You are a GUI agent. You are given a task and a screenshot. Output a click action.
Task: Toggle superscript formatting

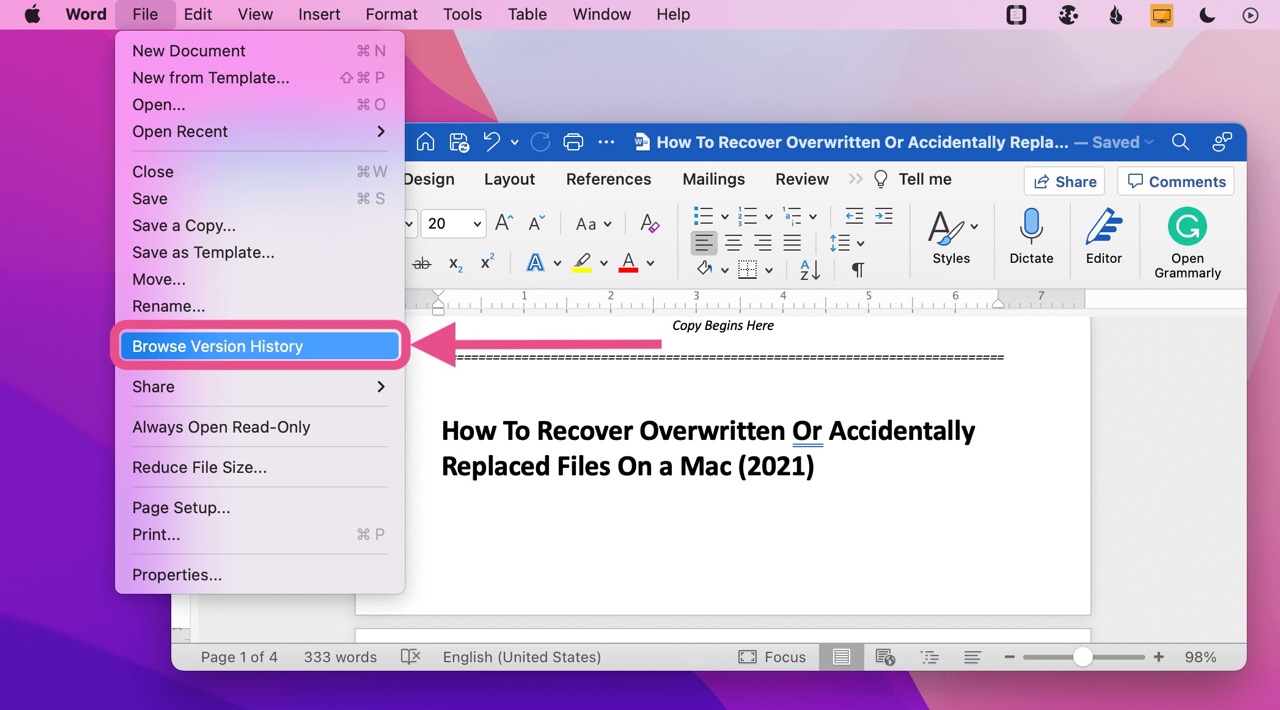coord(488,262)
